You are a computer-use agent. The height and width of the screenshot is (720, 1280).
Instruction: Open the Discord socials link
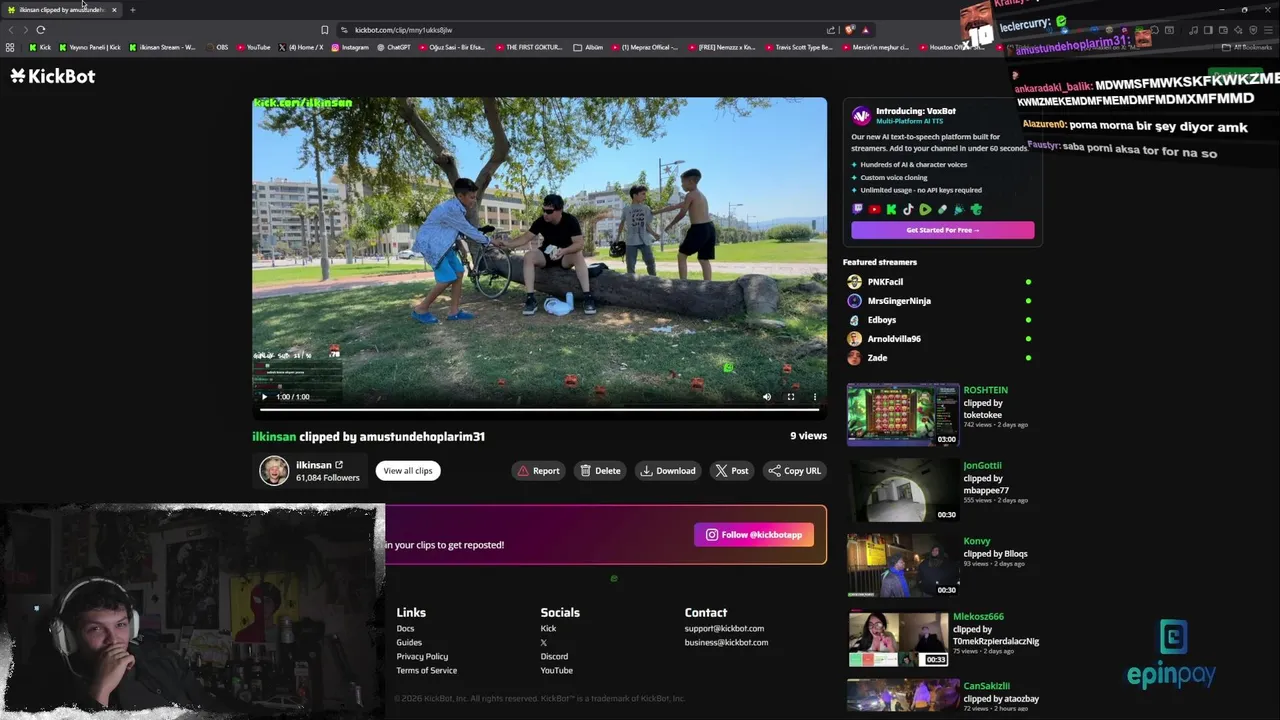point(554,657)
